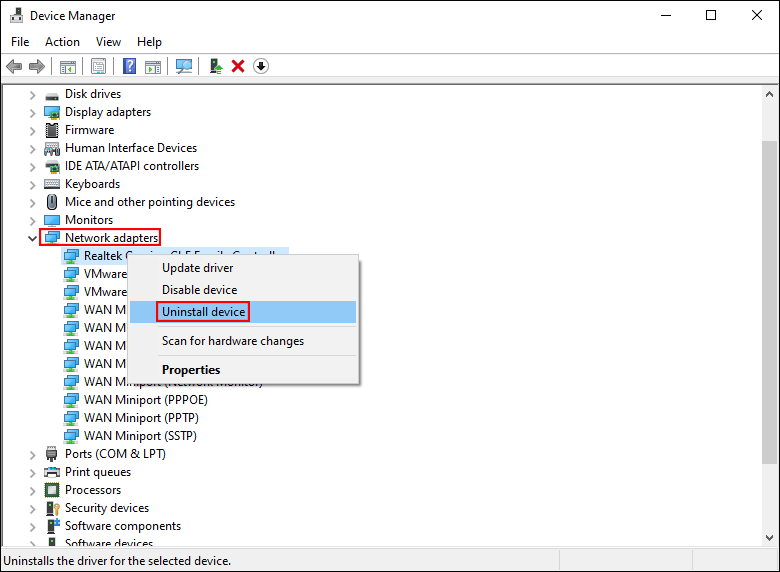Image resolution: width=780 pixels, height=572 pixels.
Task: Click the Device Manager title bar icon
Action: [x=16, y=15]
